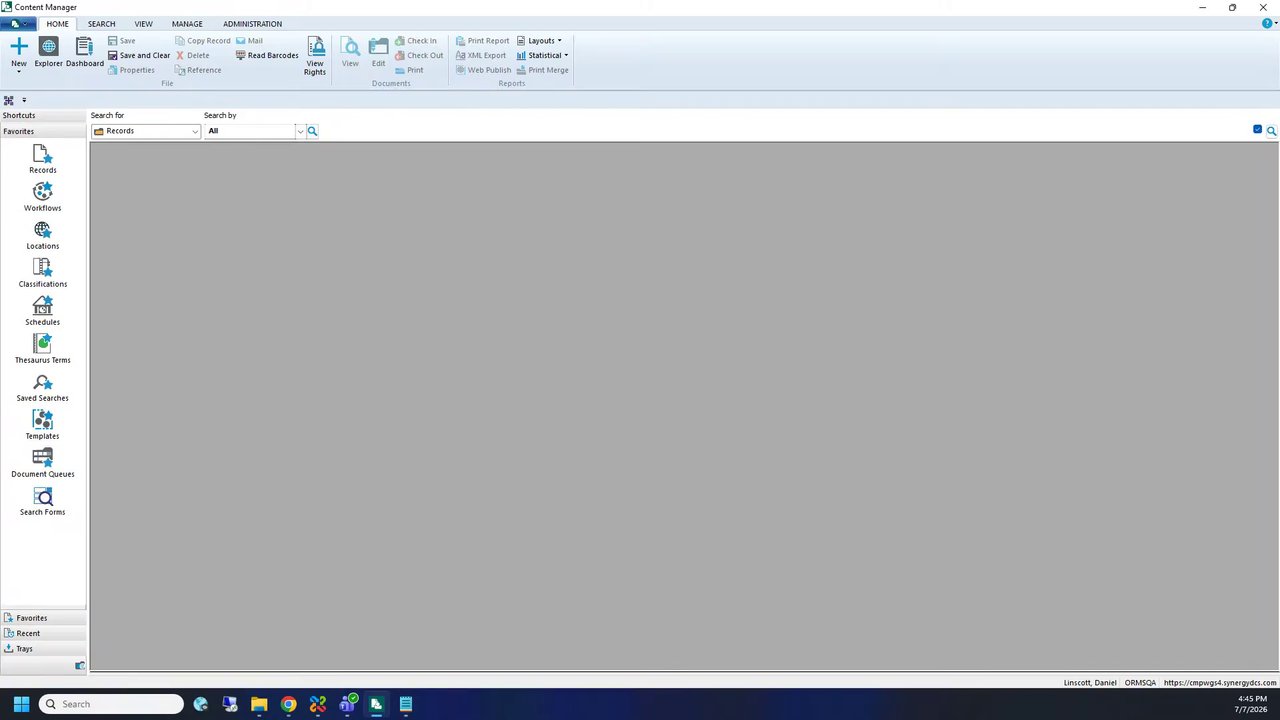1280x720 pixels.
Task: Click ORMSQA dataset in status bar
Action: click(1140, 683)
